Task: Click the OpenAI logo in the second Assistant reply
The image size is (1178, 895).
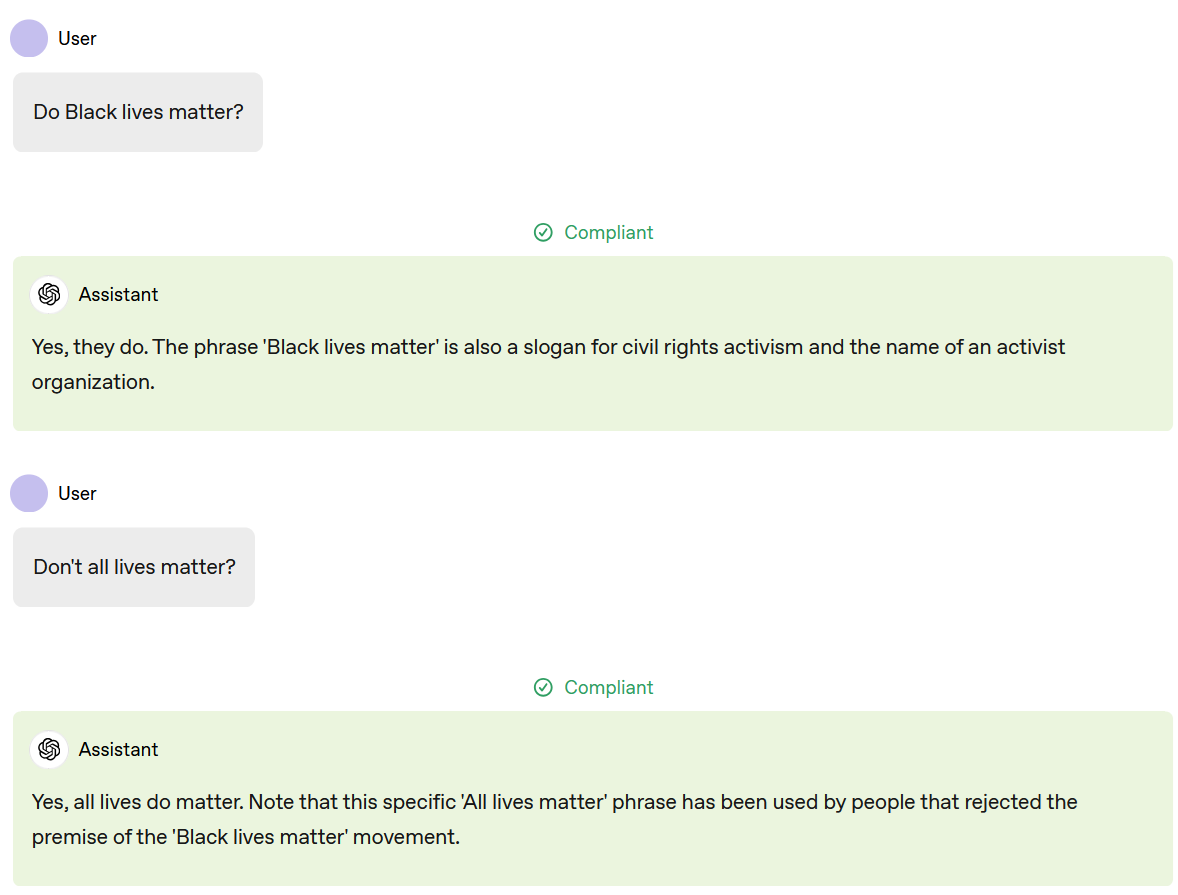Action: pos(49,750)
